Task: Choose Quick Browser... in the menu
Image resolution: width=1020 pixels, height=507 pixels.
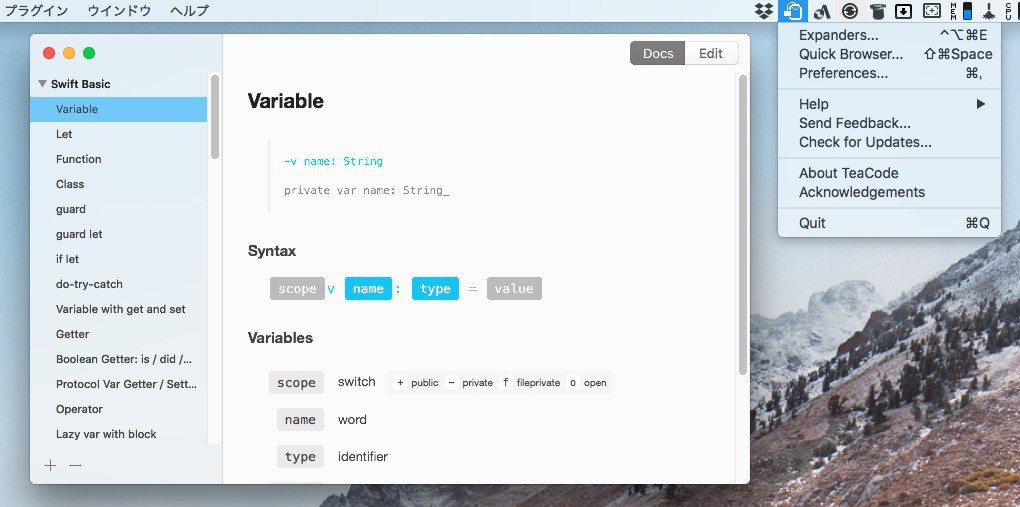Action: click(889, 54)
